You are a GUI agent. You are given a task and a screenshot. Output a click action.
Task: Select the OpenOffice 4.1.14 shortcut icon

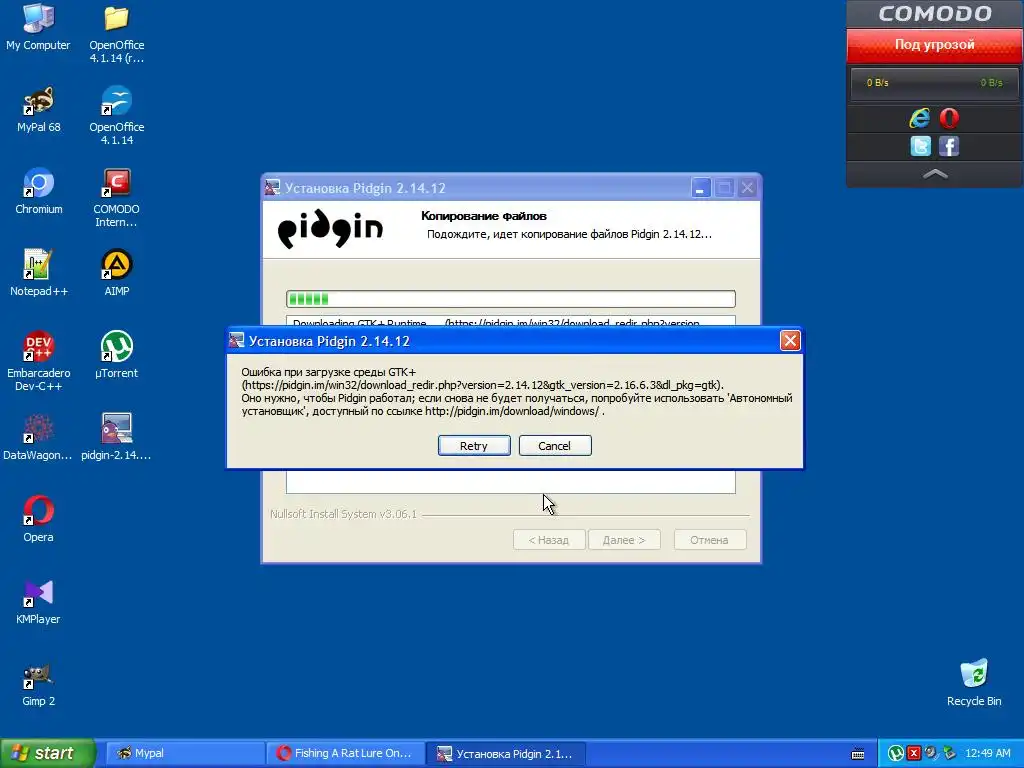116,116
